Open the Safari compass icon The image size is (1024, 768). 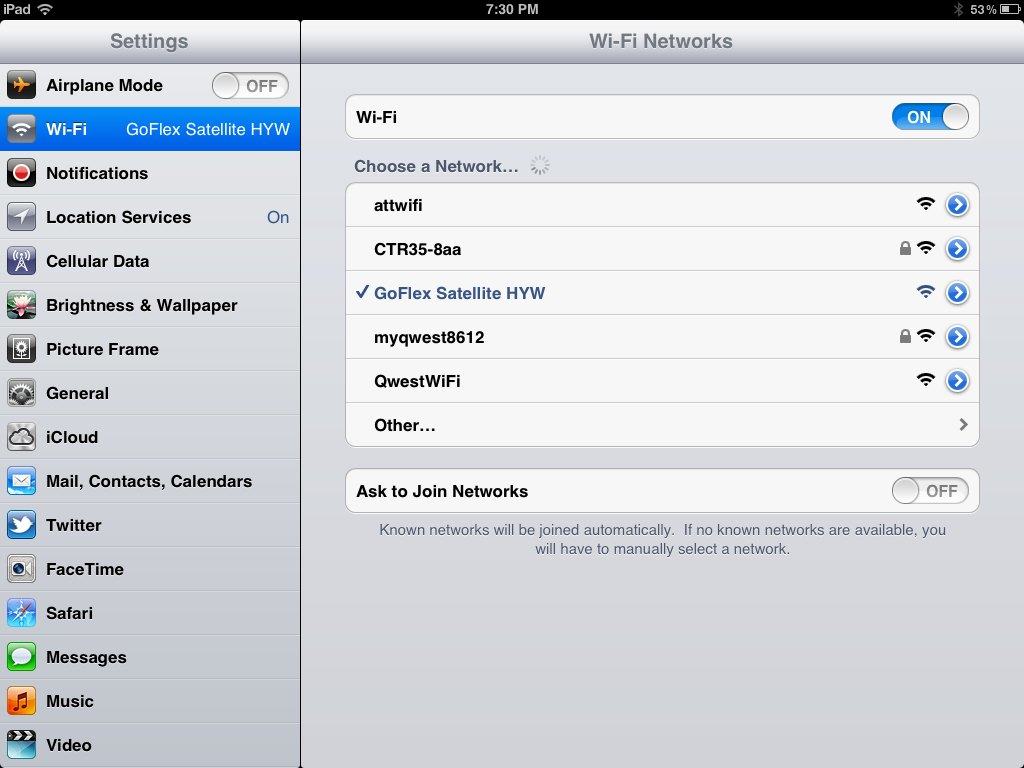pyautogui.click(x=21, y=613)
